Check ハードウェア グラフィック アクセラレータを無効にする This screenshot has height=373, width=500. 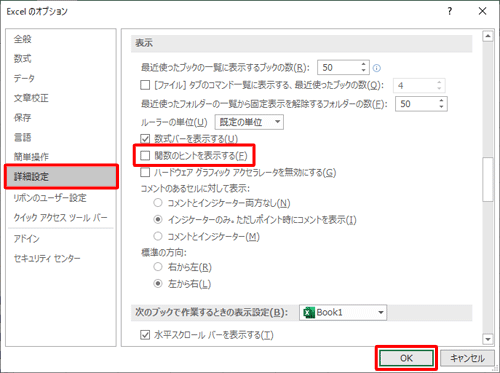pos(145,172)
